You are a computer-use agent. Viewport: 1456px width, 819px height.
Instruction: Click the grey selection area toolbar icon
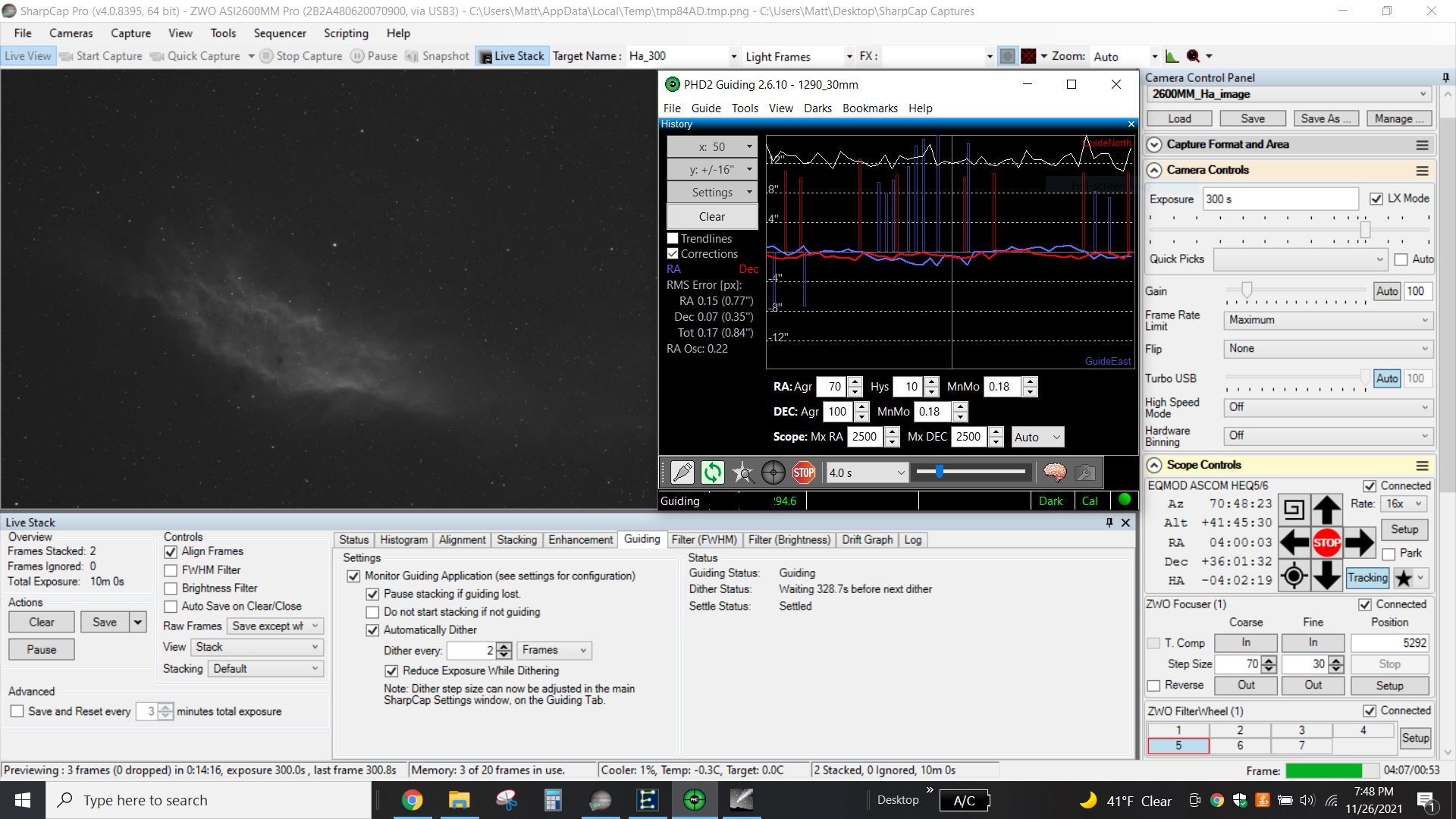[1007, 56]
